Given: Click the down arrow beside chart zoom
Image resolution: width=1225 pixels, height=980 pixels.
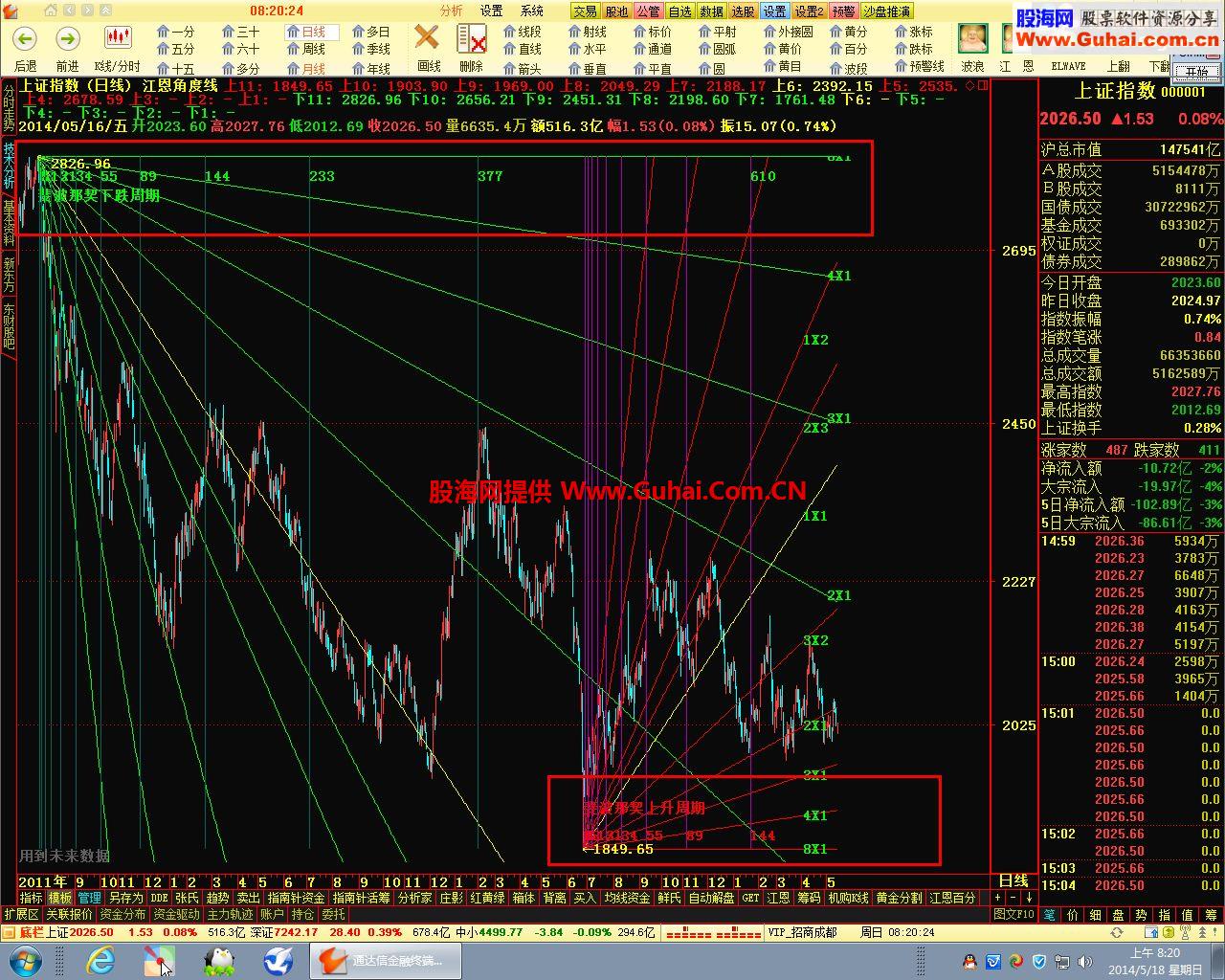Looking at the screenshot, I should pos(1029,898).
